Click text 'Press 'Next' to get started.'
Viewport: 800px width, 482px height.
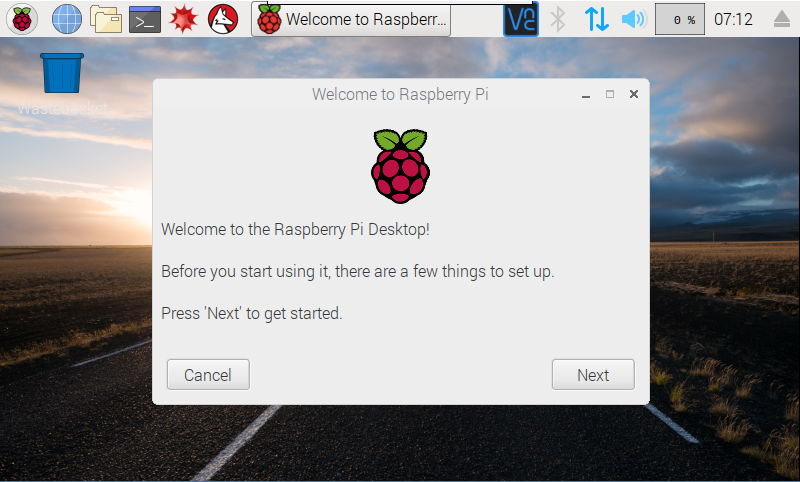252,313
